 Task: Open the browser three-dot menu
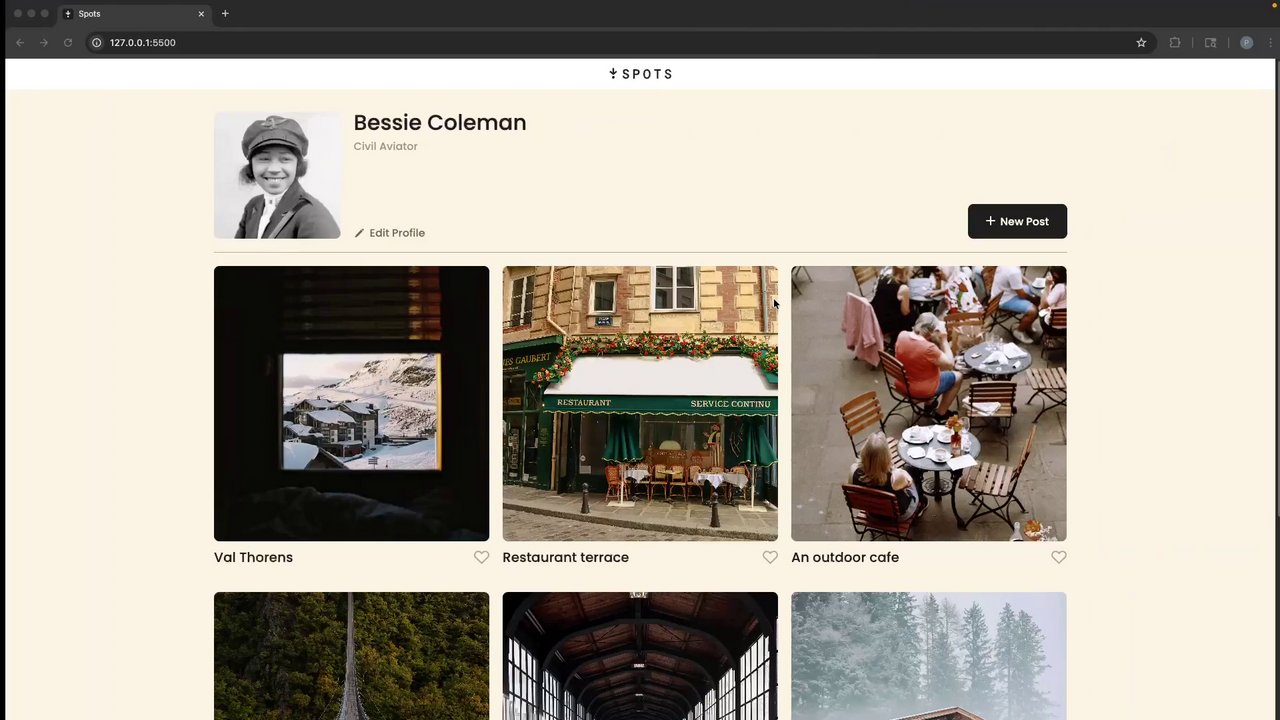[1271, 43]
